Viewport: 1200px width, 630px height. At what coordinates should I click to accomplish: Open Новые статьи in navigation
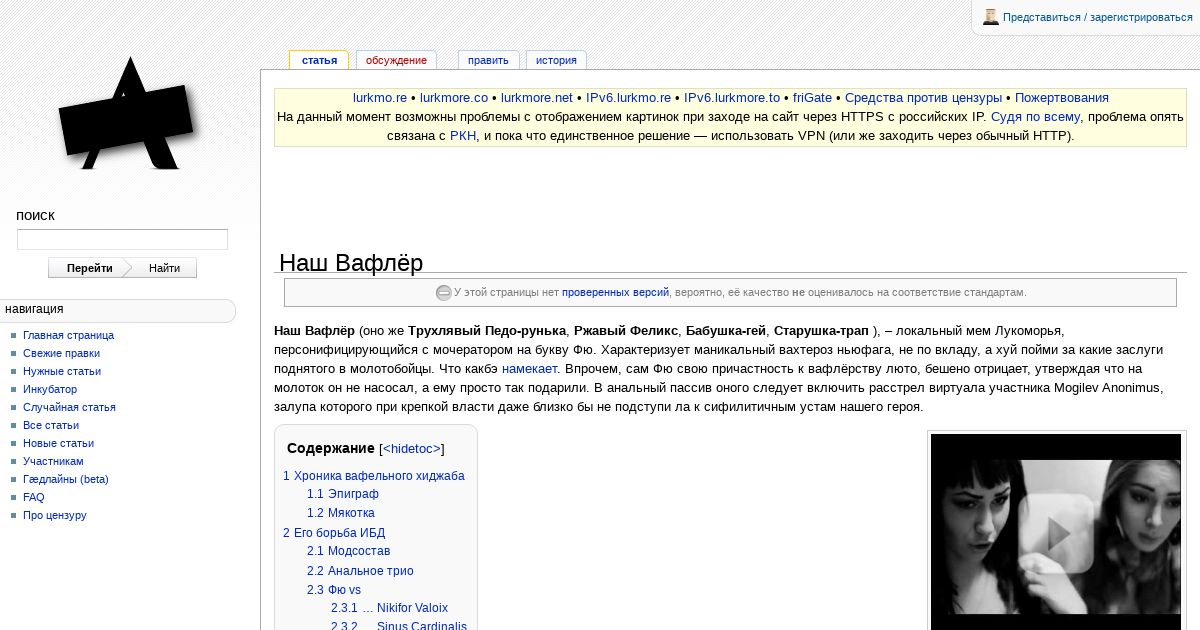[x=58, y=443]
